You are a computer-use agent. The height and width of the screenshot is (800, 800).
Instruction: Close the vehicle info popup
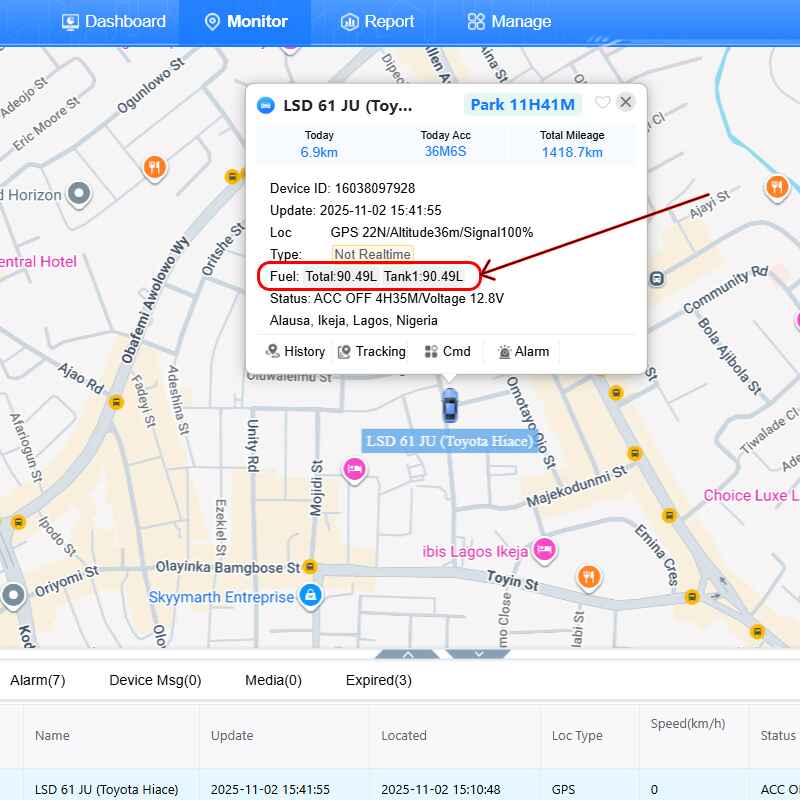(626, 102)
